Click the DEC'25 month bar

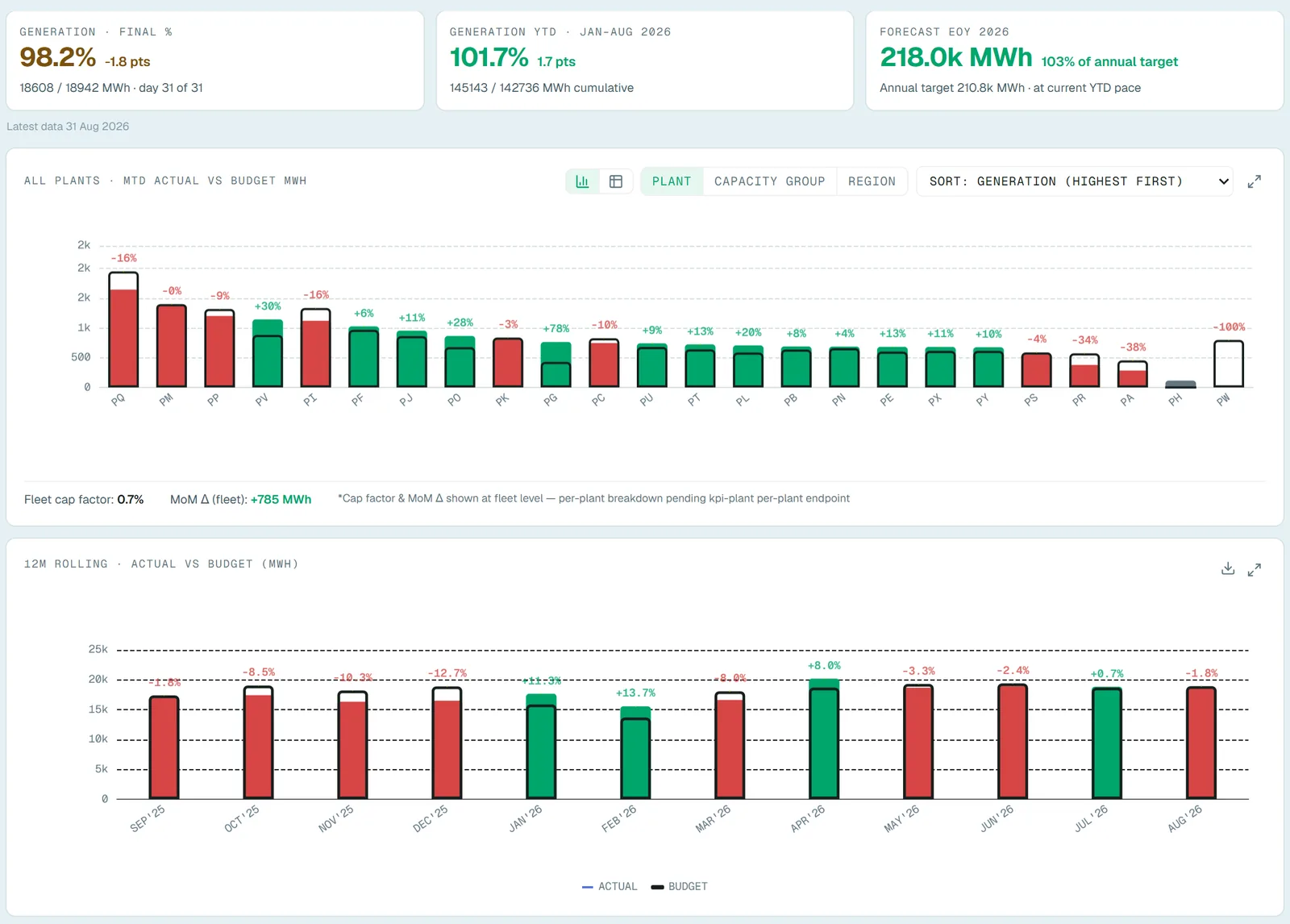click(x=447, y=743)
